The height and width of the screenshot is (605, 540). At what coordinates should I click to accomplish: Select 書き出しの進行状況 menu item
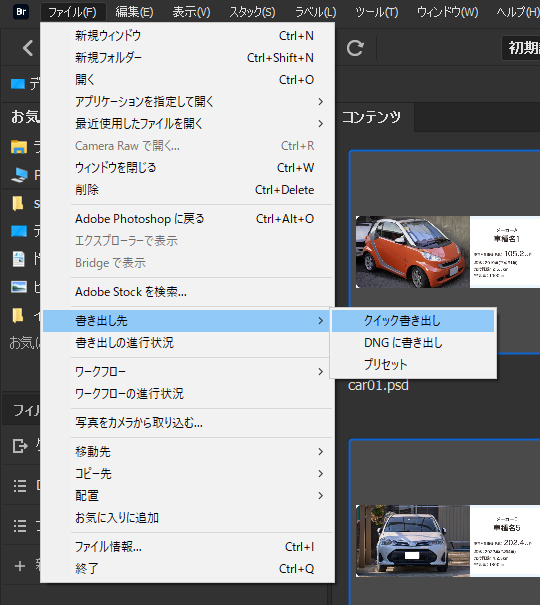click(187, 343)
